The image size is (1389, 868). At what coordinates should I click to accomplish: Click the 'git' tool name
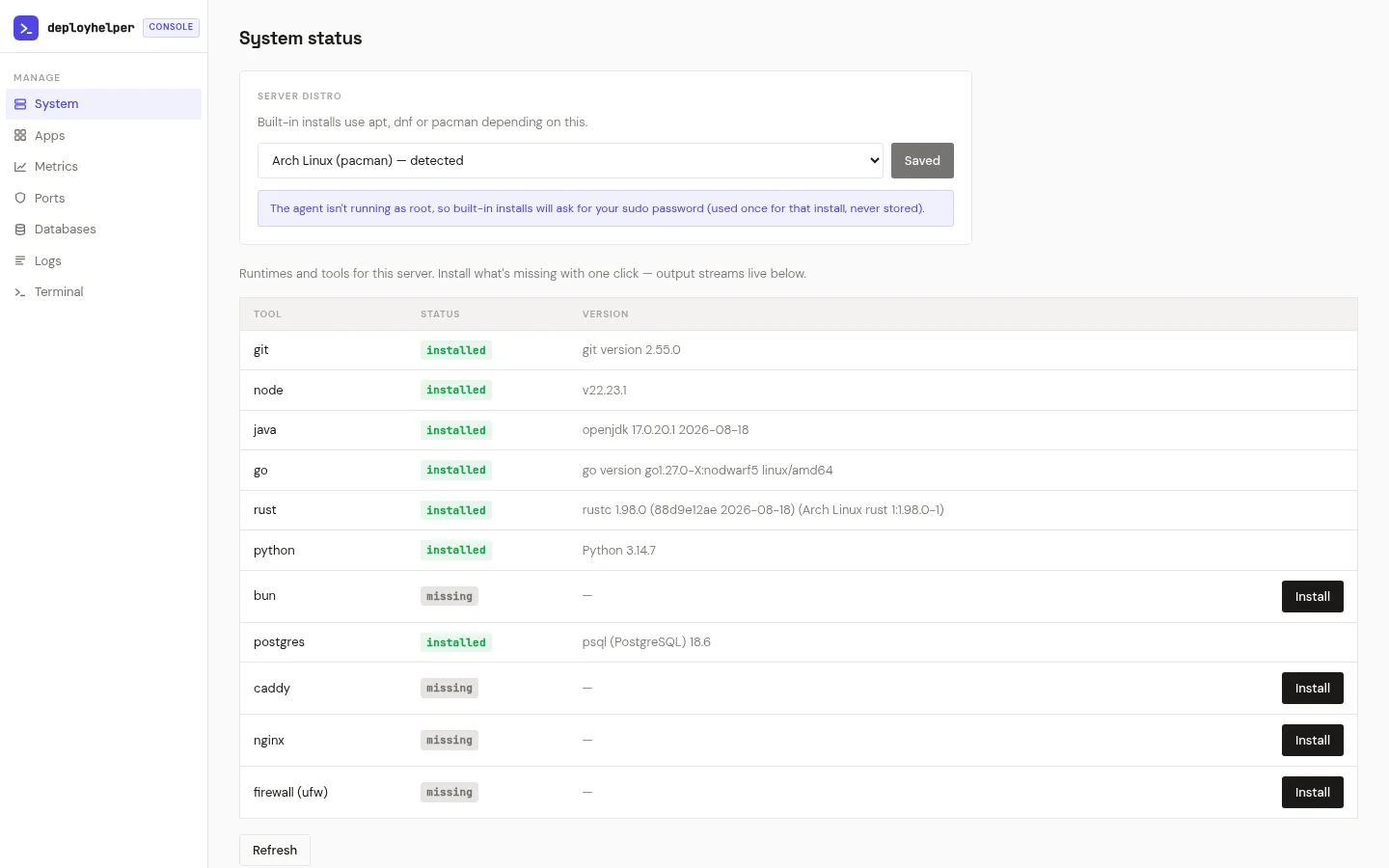pos(261,350)
